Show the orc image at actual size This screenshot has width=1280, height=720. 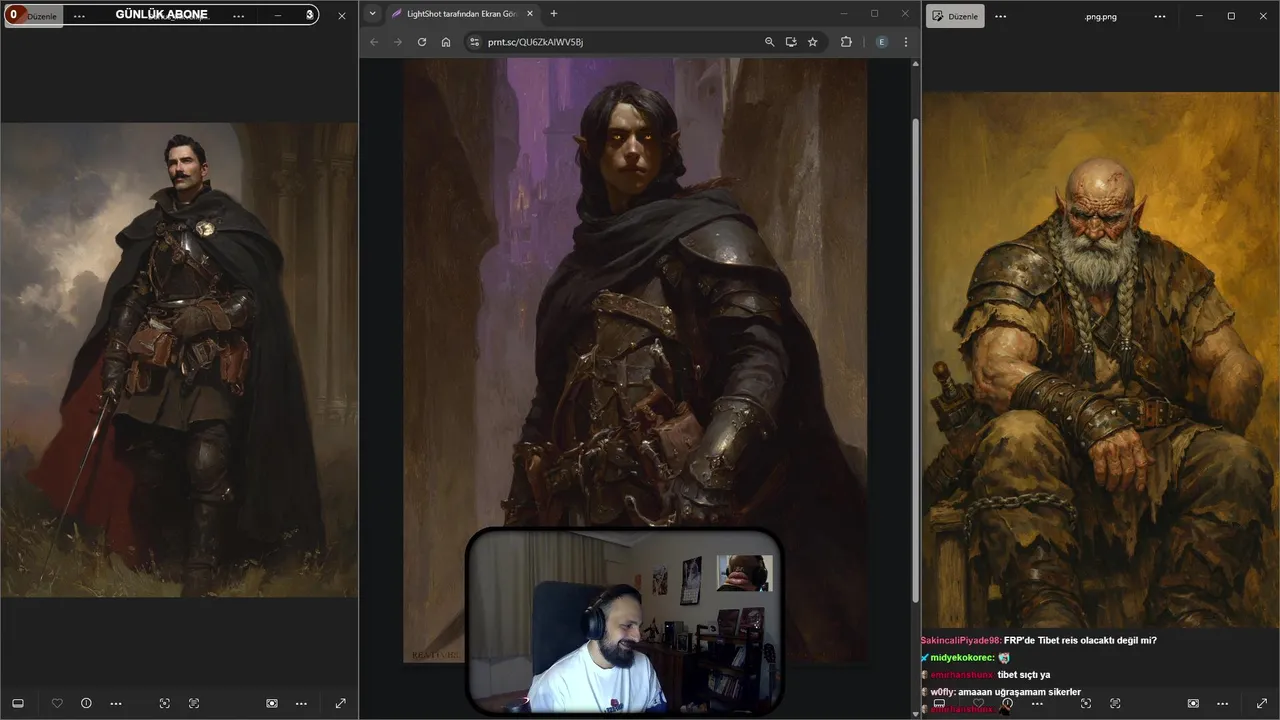coord(1115,704)
